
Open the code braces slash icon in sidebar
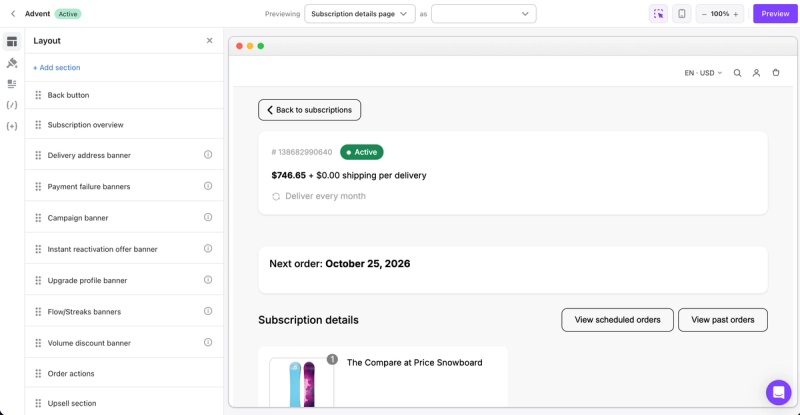[x=12, y=105]
